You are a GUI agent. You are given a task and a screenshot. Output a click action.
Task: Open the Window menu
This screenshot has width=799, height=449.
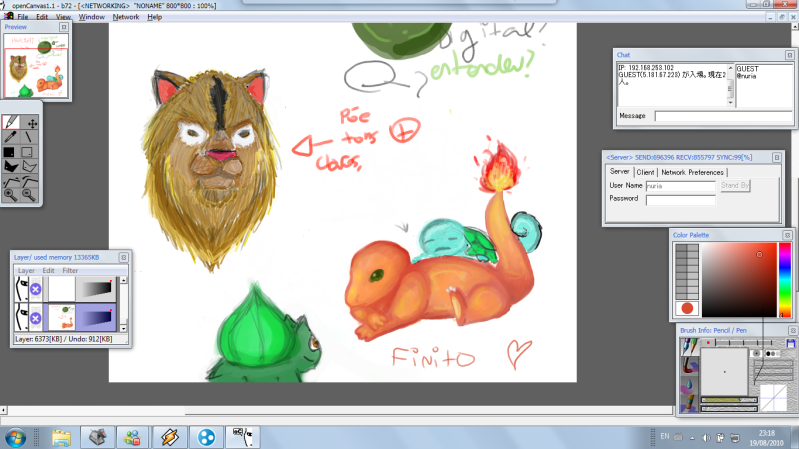(91, 17)
